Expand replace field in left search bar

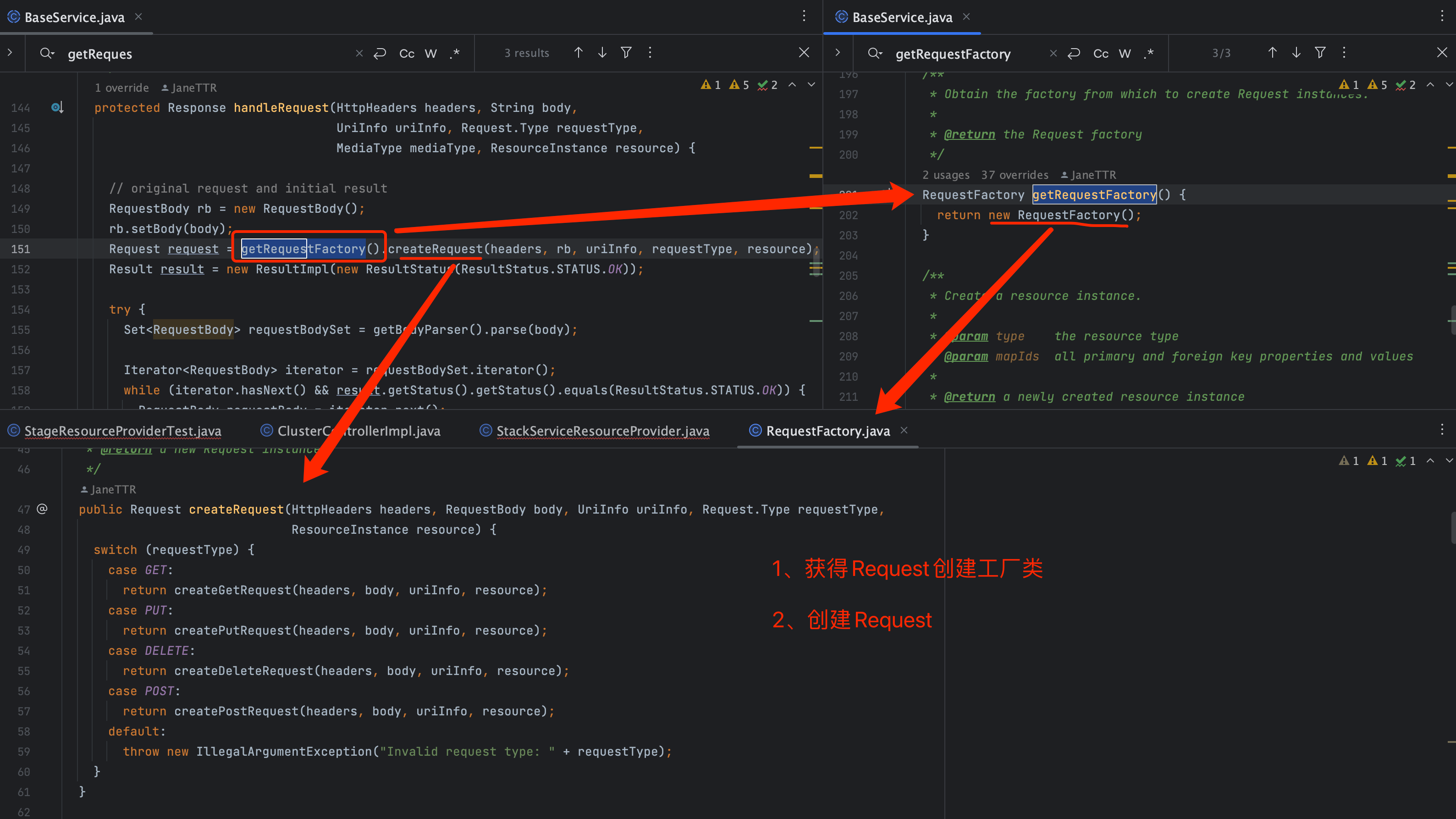coord(10,53)
